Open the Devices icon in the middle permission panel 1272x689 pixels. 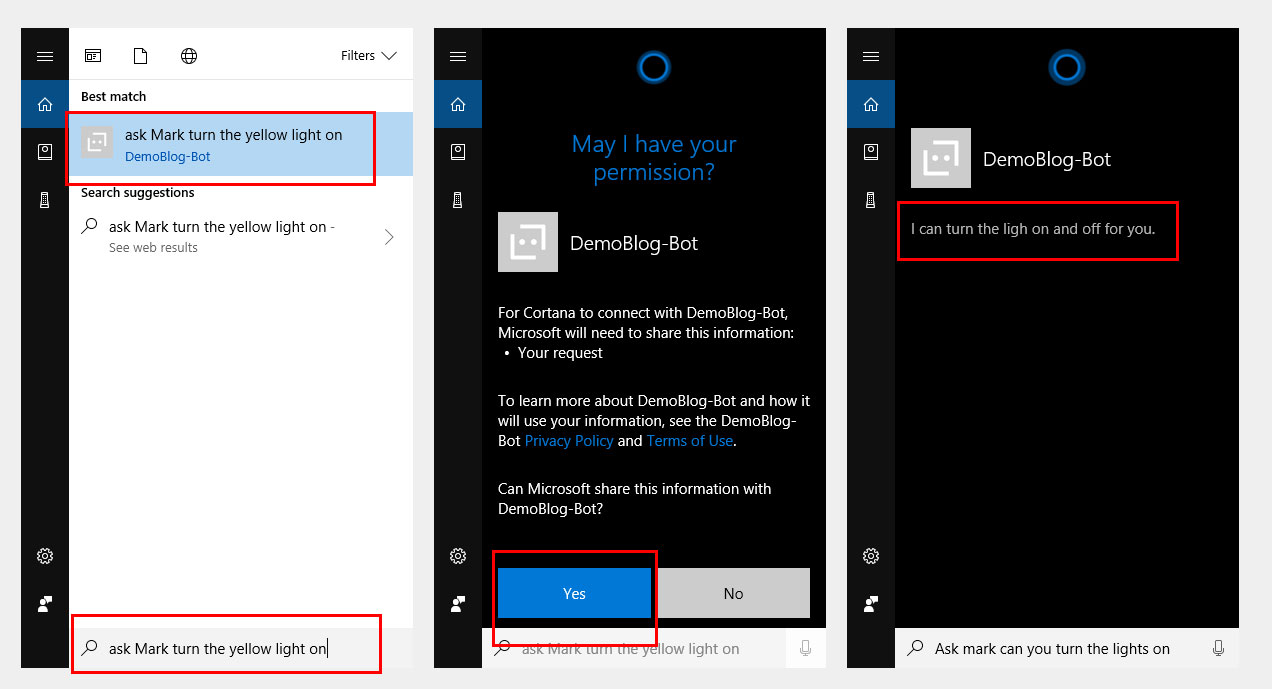pyautogui.click(x=458, y=200)
